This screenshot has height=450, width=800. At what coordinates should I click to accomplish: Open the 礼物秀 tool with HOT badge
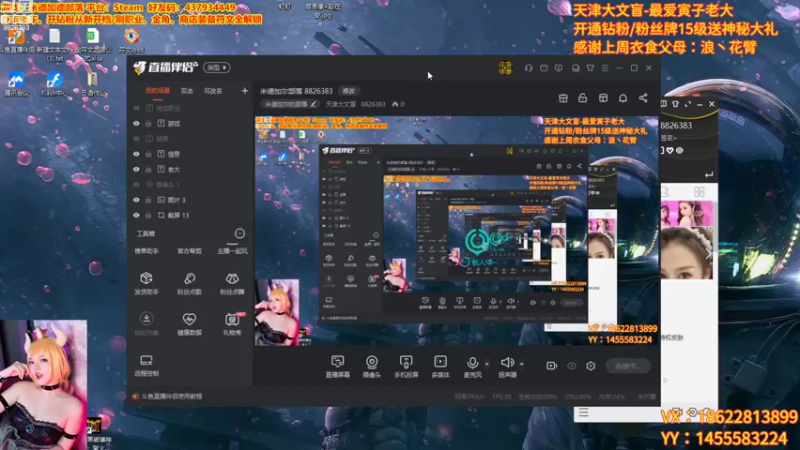(x=232, y=324)
